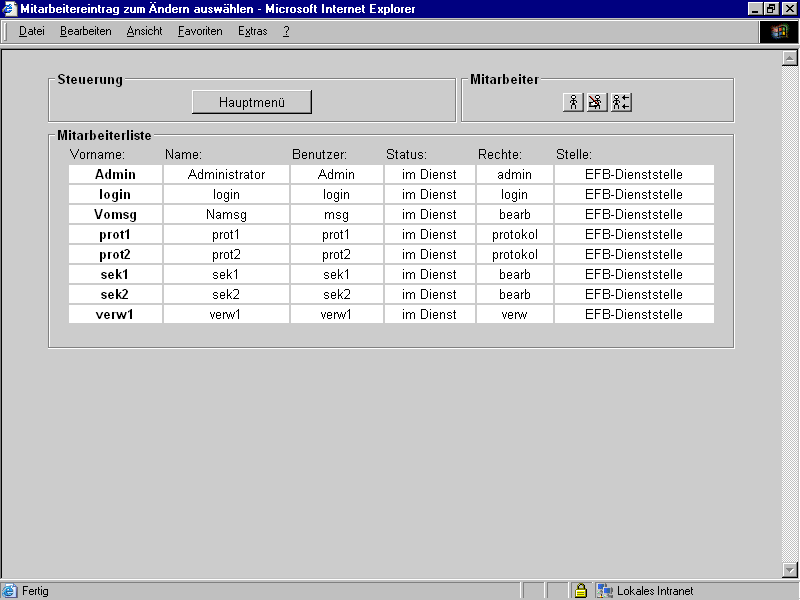Click the single person employee icon
Image resolution: width=800 pixels, height=600 pixels.
point(573,102)
